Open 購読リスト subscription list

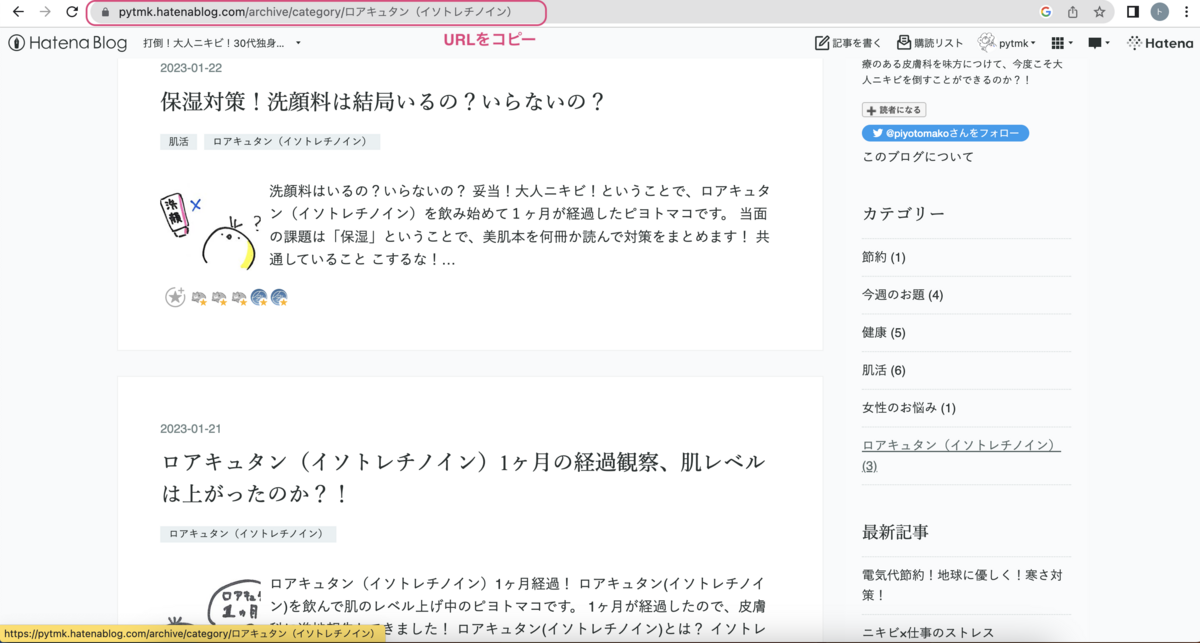click(930, 43)
